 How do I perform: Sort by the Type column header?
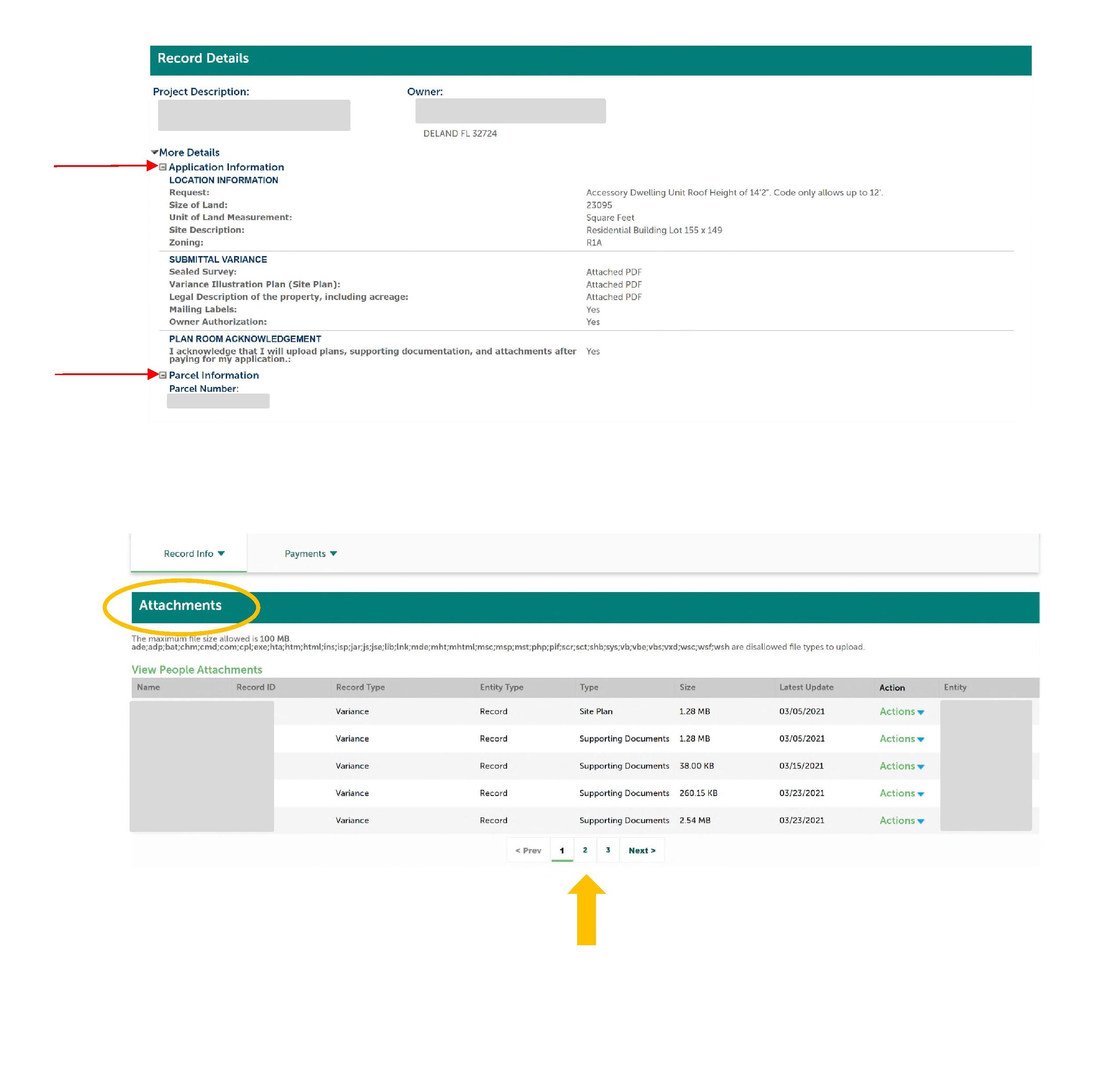pos(589,687)
